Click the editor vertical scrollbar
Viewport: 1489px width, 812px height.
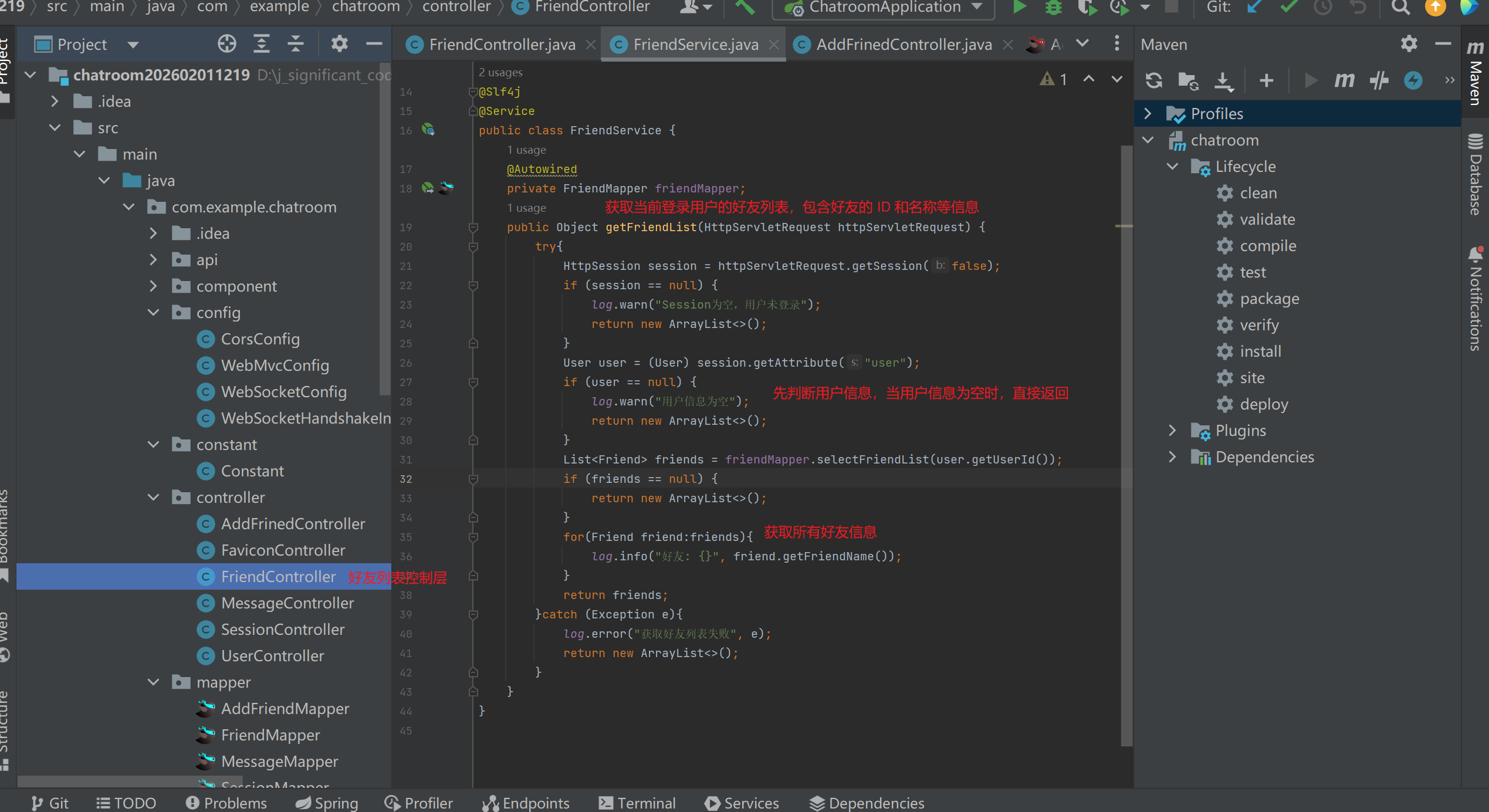click(x=1126, y=411)
